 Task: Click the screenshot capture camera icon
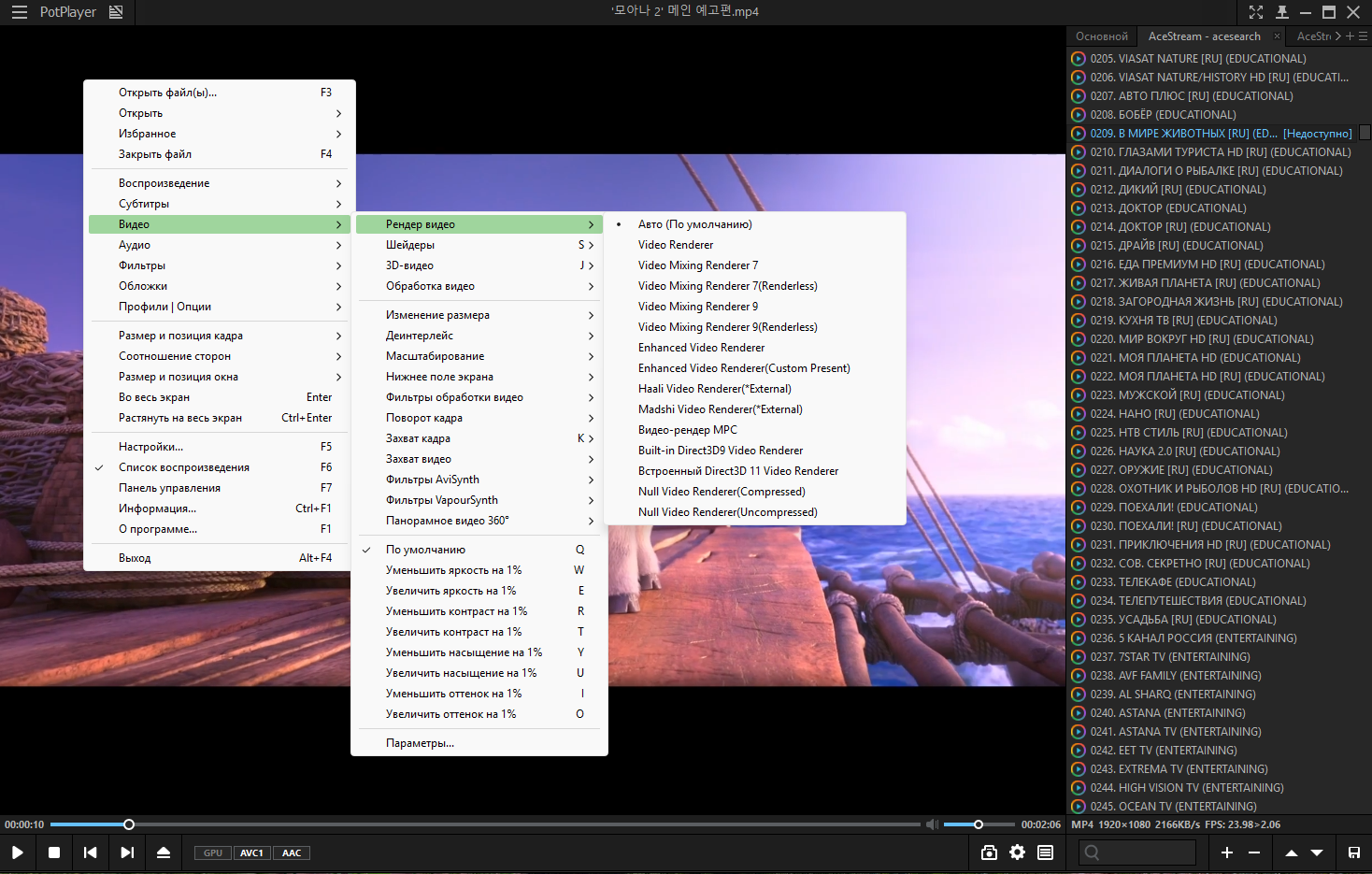tap(989, 853)
